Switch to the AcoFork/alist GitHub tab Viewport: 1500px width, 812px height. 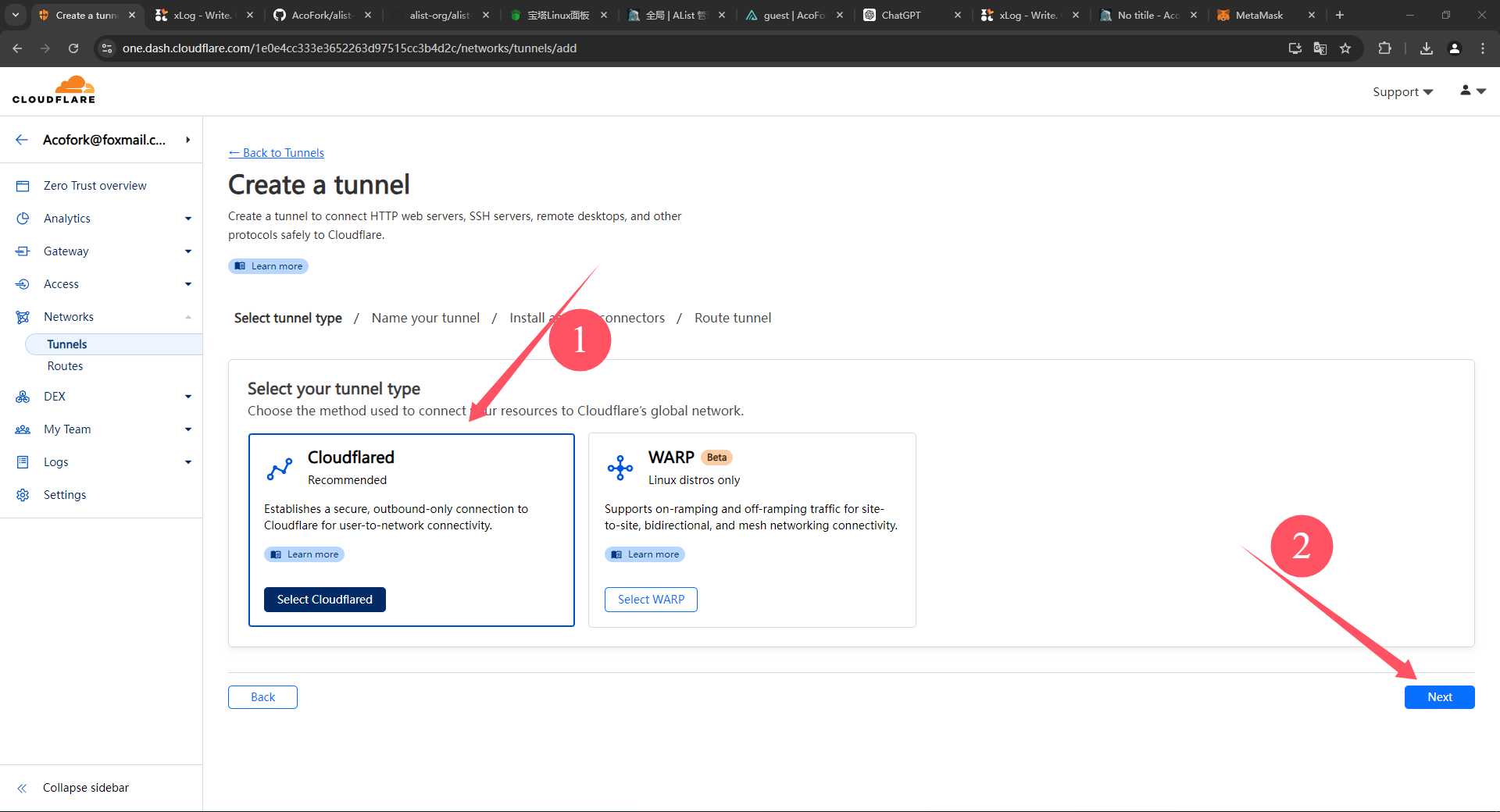[x=321, y=15]
